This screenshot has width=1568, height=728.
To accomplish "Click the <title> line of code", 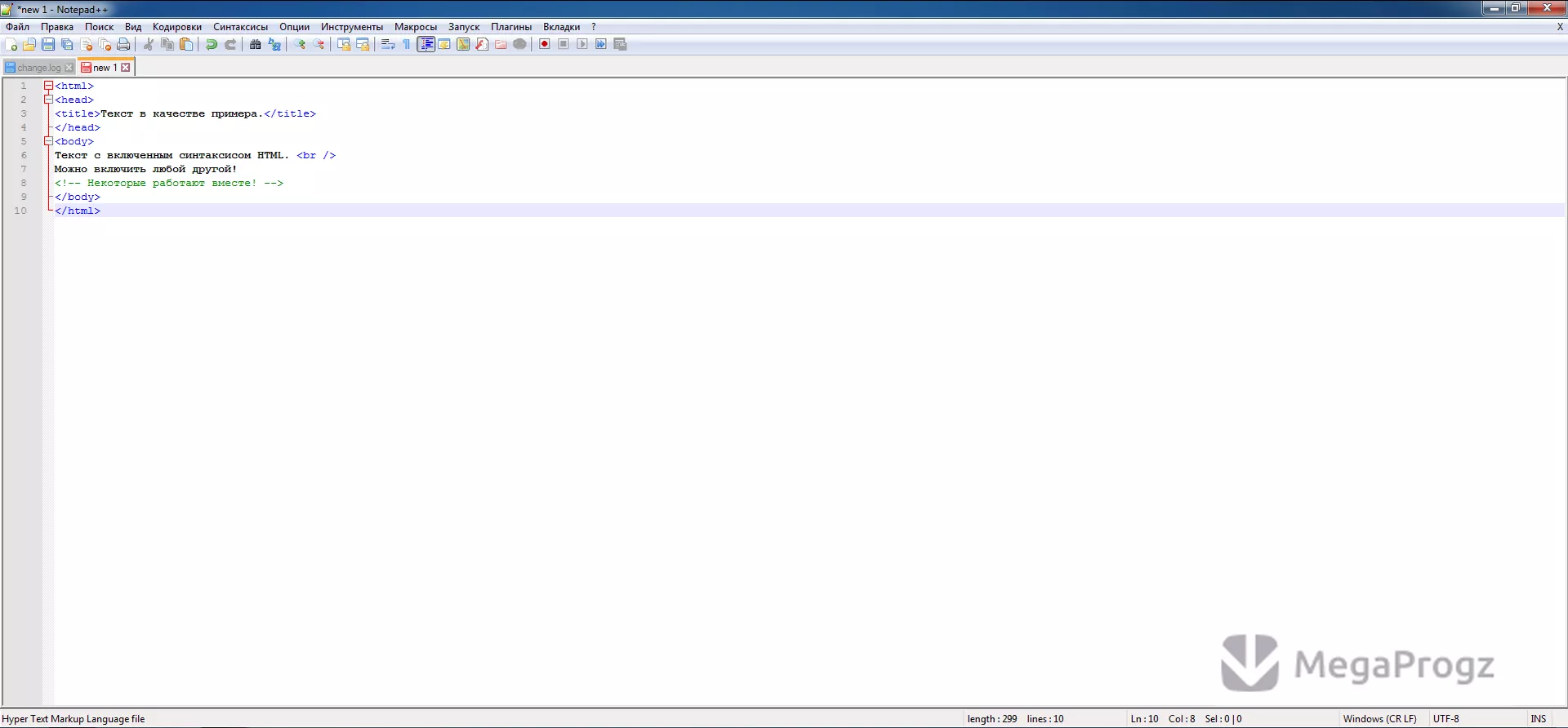I will click(x=185, y=113).
